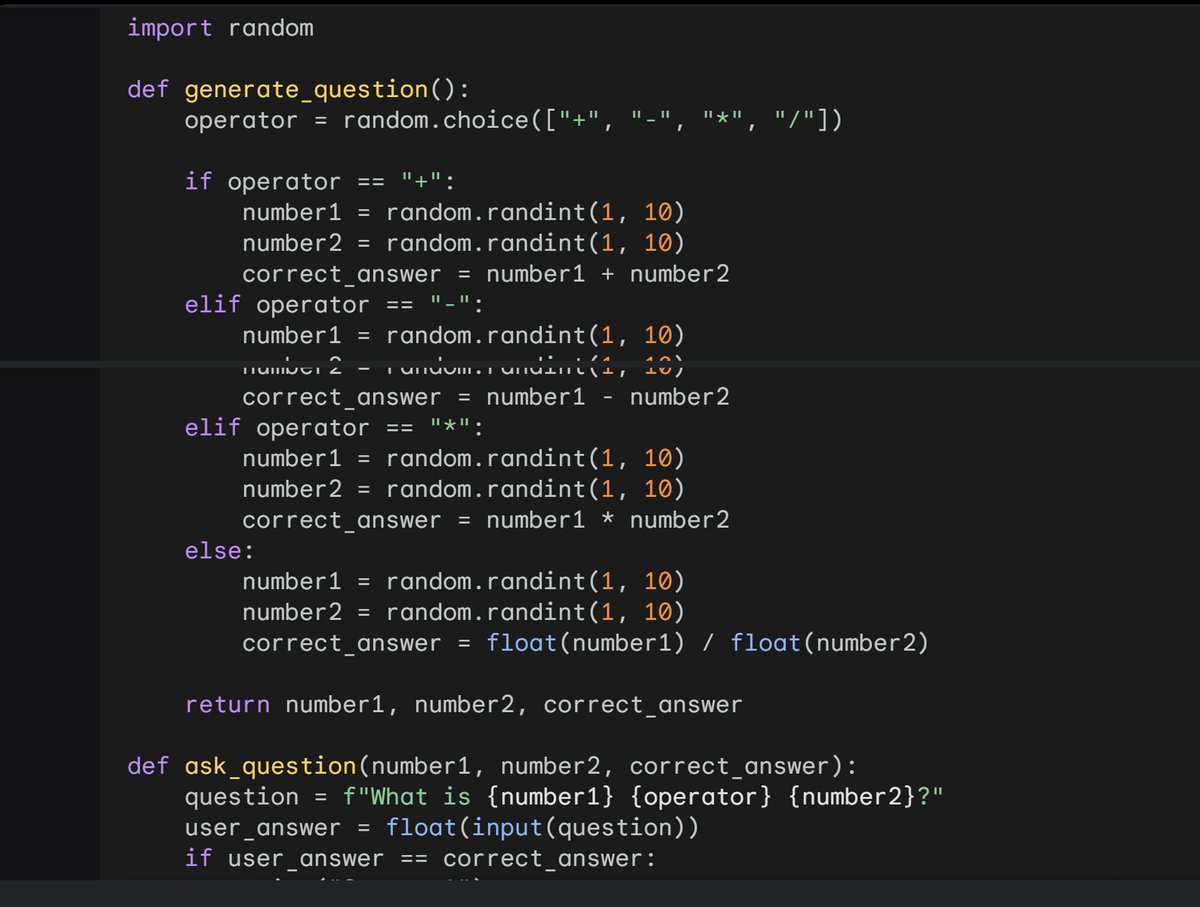Click the final if comparing user_answer
The image size is (1200, 907).
196,858
